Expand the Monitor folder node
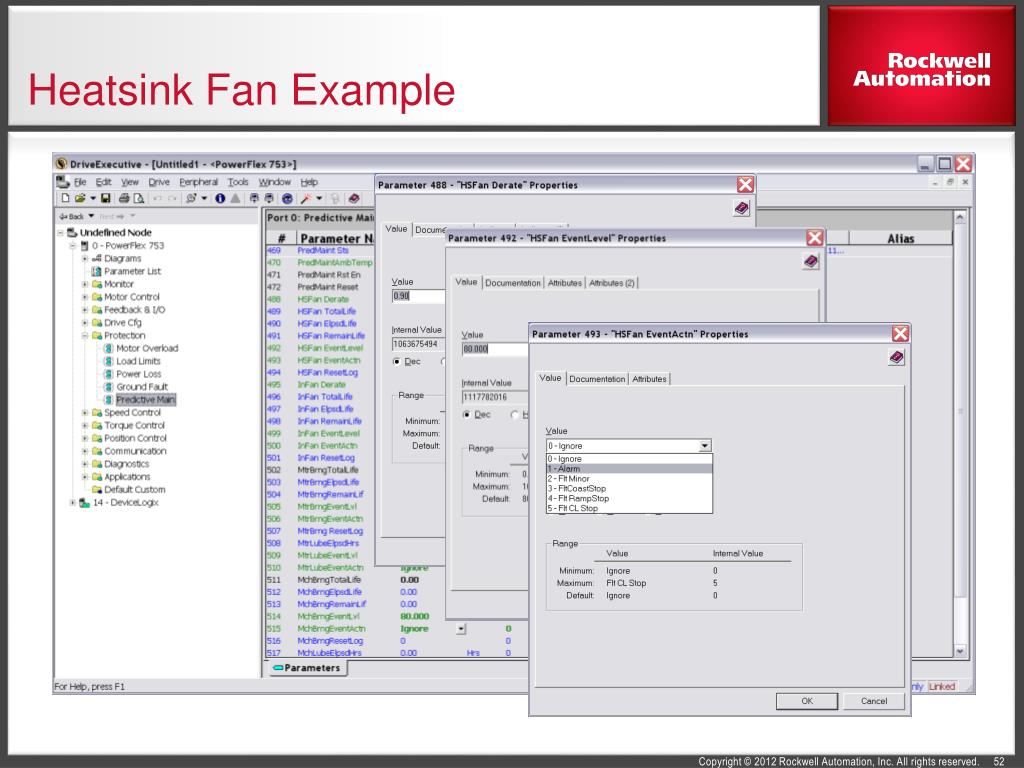 pyautogui.click(x=85, y=284)
